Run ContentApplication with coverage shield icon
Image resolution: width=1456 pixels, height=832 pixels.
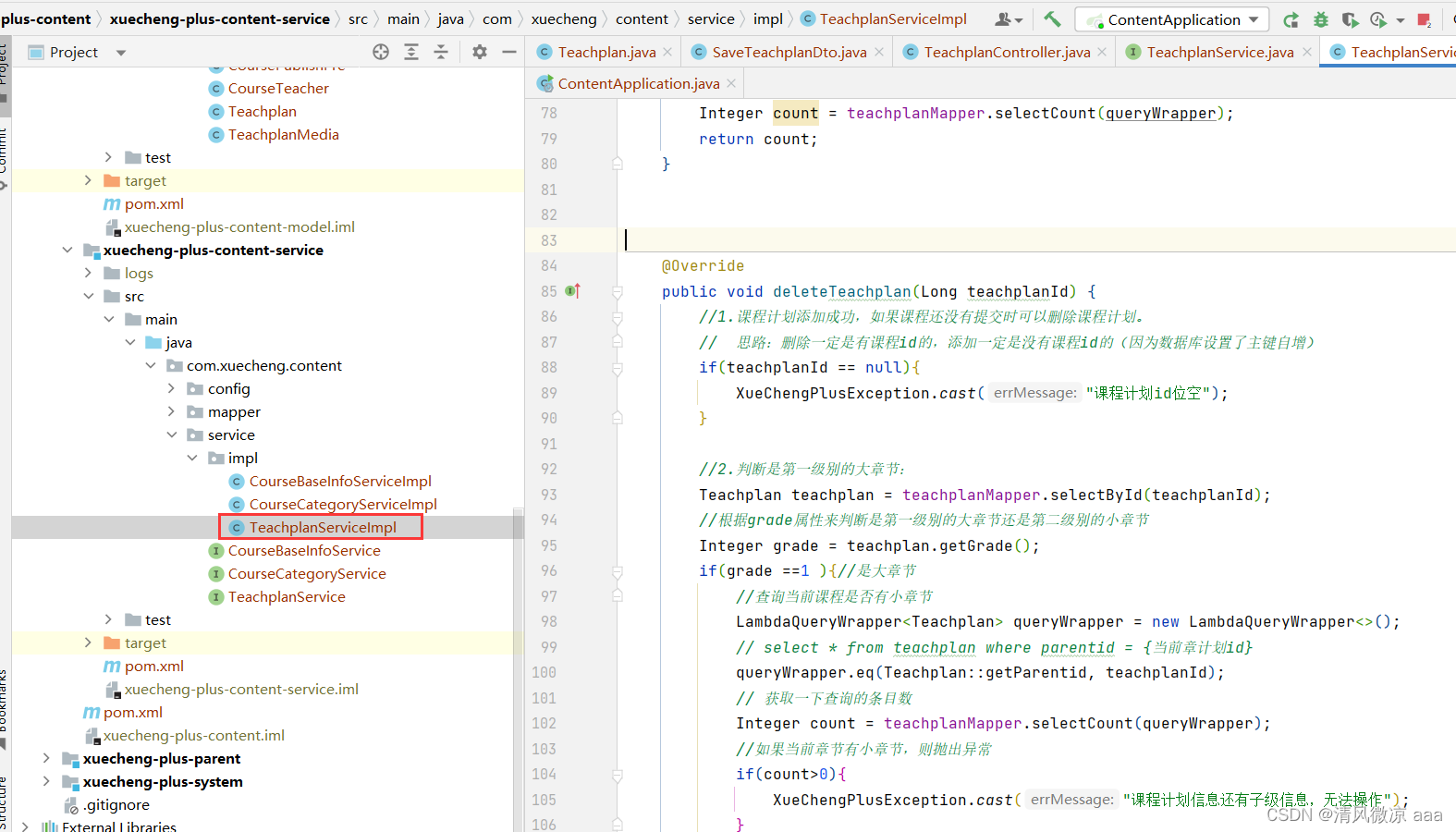coord(1350,19)
